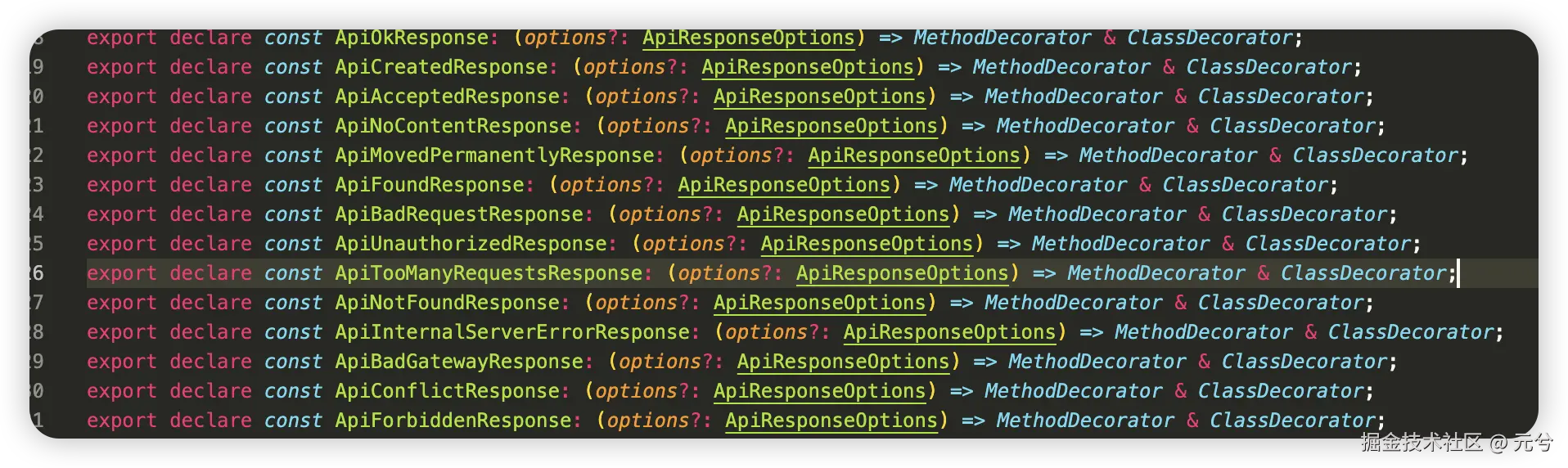
Task: Click ClassDecorator on ApiTooManyRequestsResponse line
Action: (1363, 273)
